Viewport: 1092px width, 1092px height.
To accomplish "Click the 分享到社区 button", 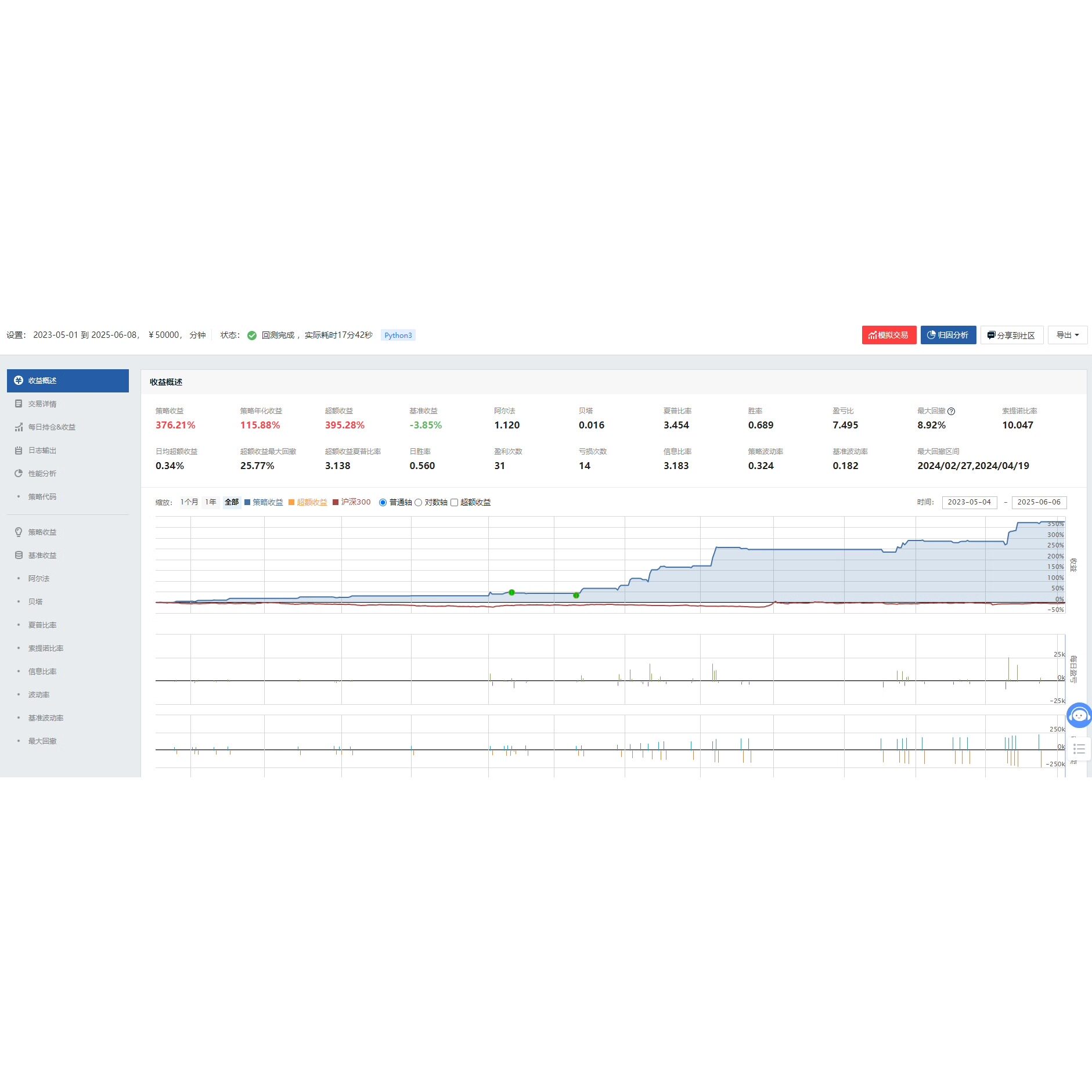I will 1011,336.
